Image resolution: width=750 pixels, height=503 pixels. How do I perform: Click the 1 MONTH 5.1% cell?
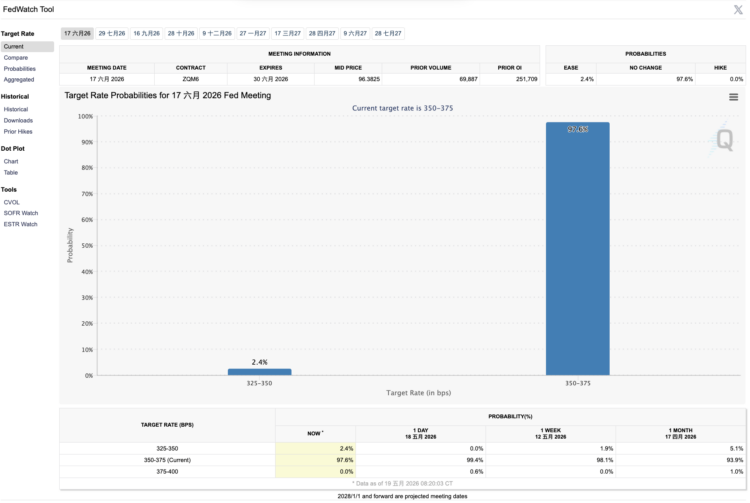(x=681, y=449)
